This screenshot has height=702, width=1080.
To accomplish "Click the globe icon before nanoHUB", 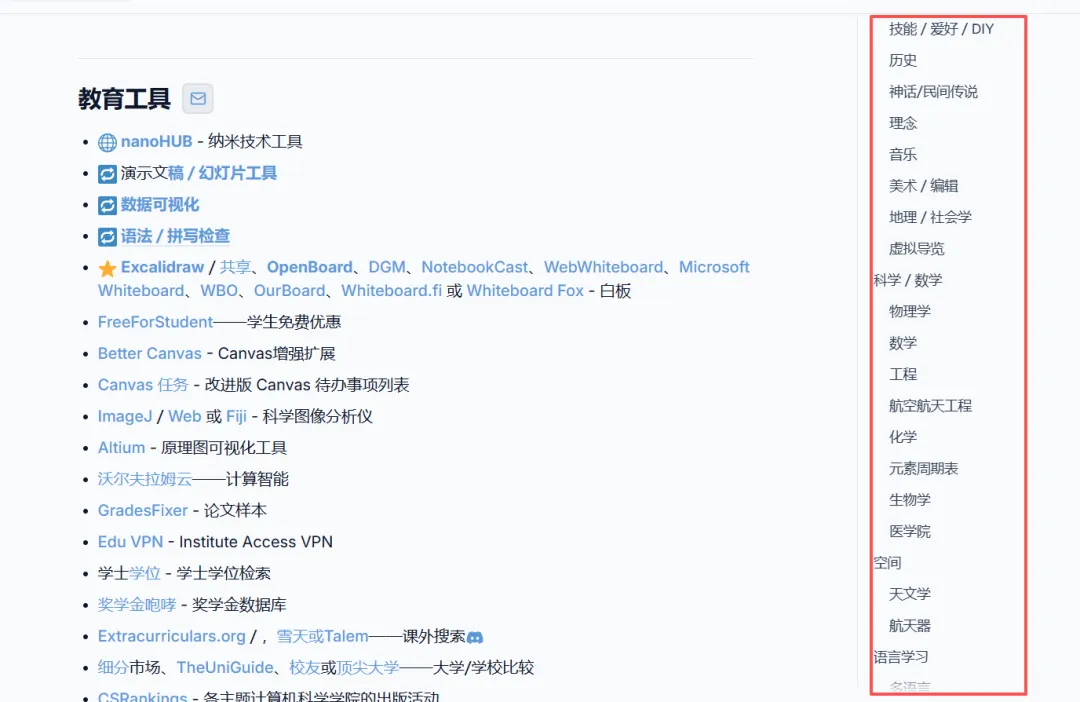I will point(107,143).
